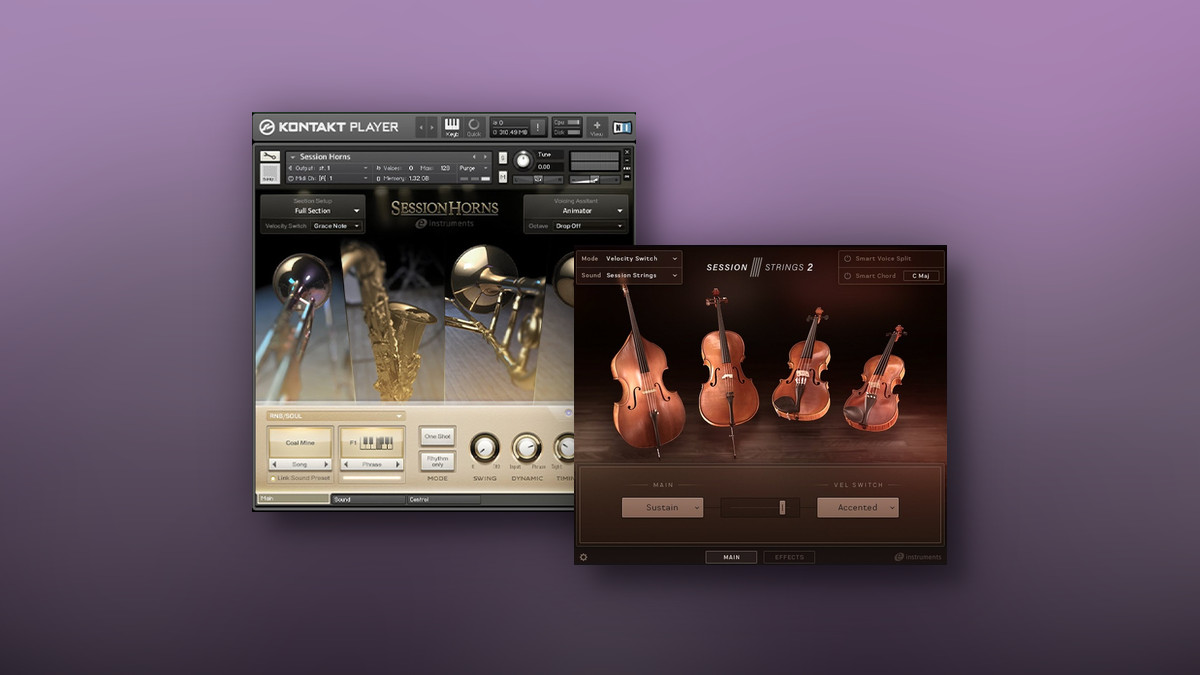Close the Session Horns instrument with X

pos(627,152)
